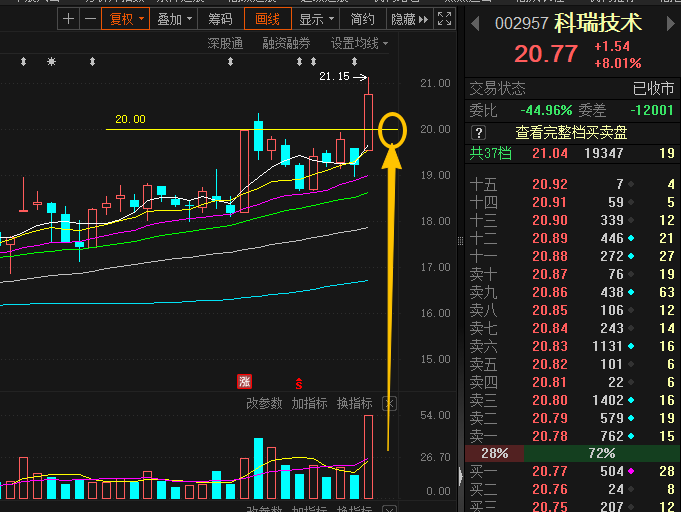Viewport: 681px width, 512px height.
Task: Click 卖二 price 20.79
Action: pos(550,418)
